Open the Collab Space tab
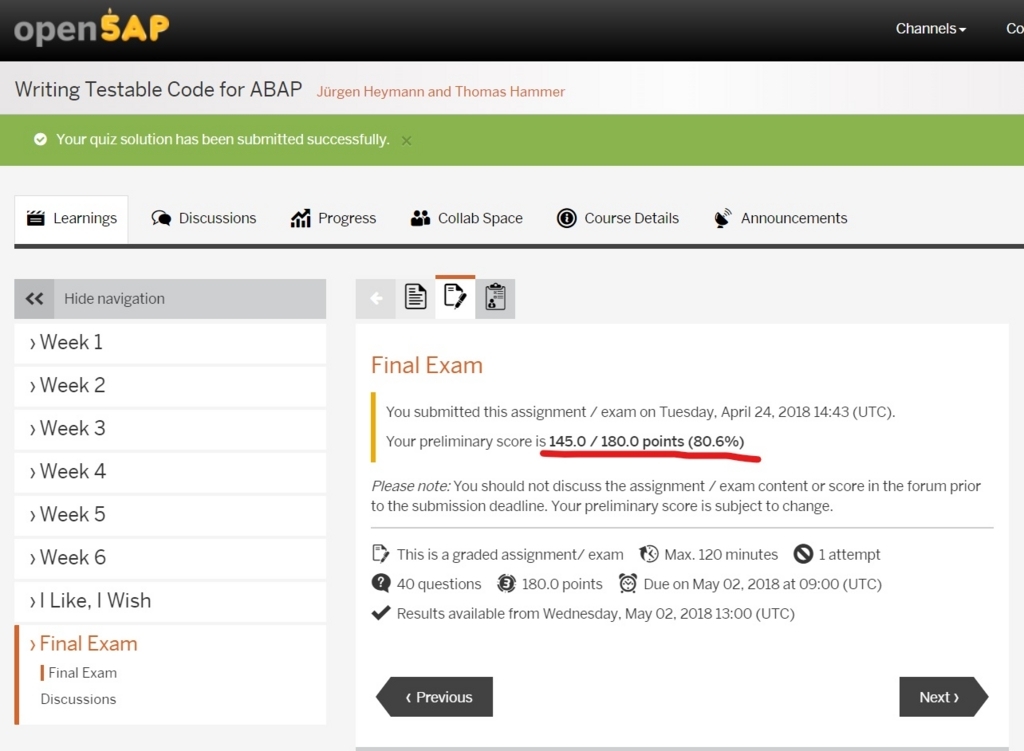This screenshot has height=751, width=1024. pos(467,218)
